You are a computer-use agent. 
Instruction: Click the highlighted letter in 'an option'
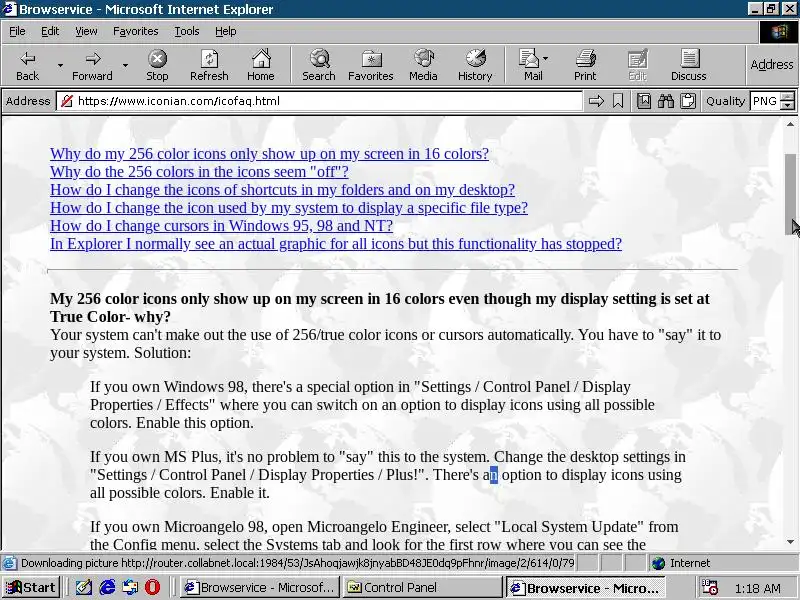point(493,475)
